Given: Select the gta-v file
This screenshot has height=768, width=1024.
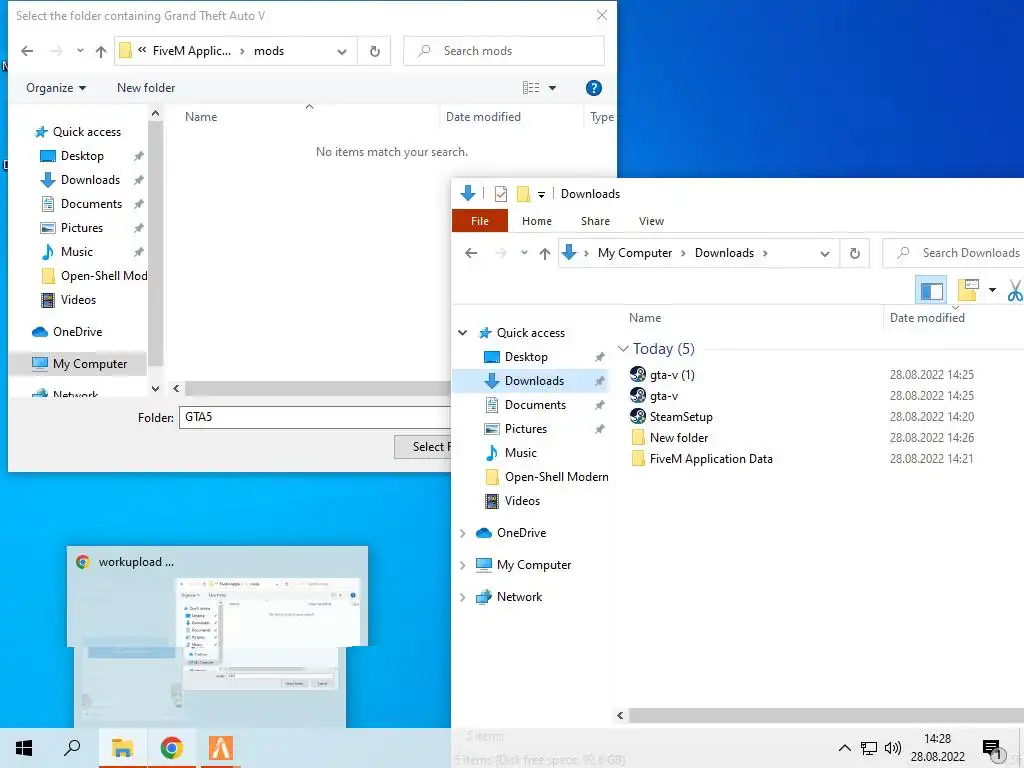Looking at the screenshot, I should 654,396.
